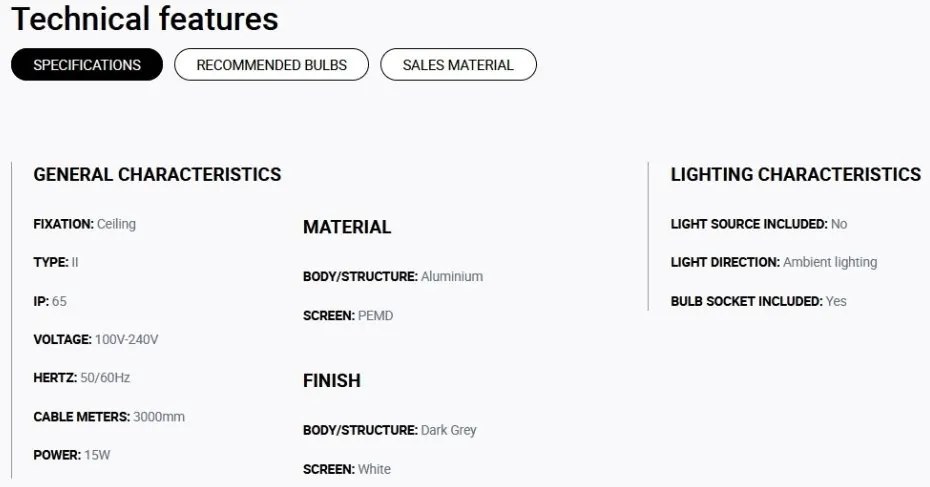The height and width of the screenshot is (487, 930).
Task: Click the FINISH section heading
Action: click(x=332, y=380)
